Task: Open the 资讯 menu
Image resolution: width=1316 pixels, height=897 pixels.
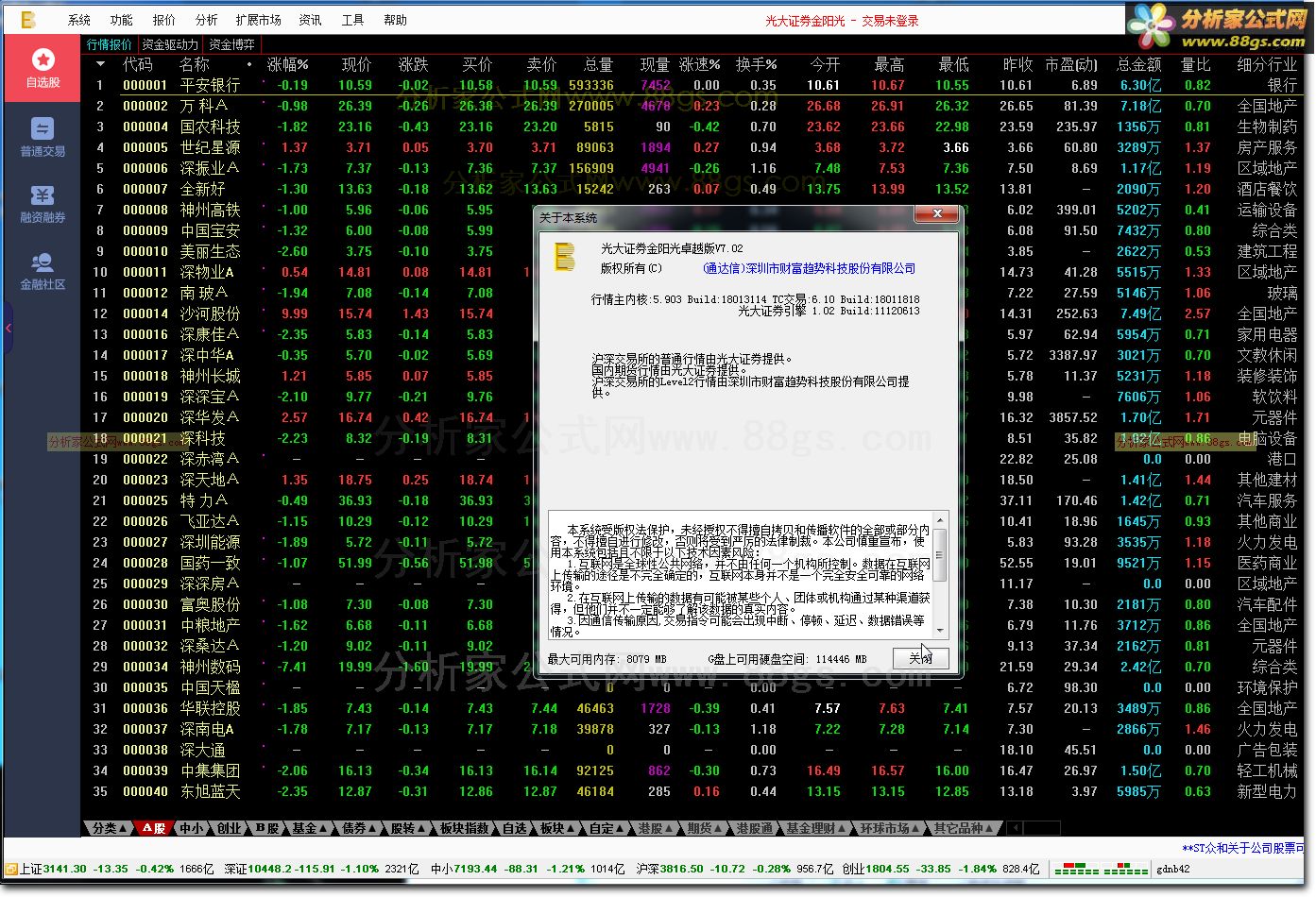Action: coord(310,20)
